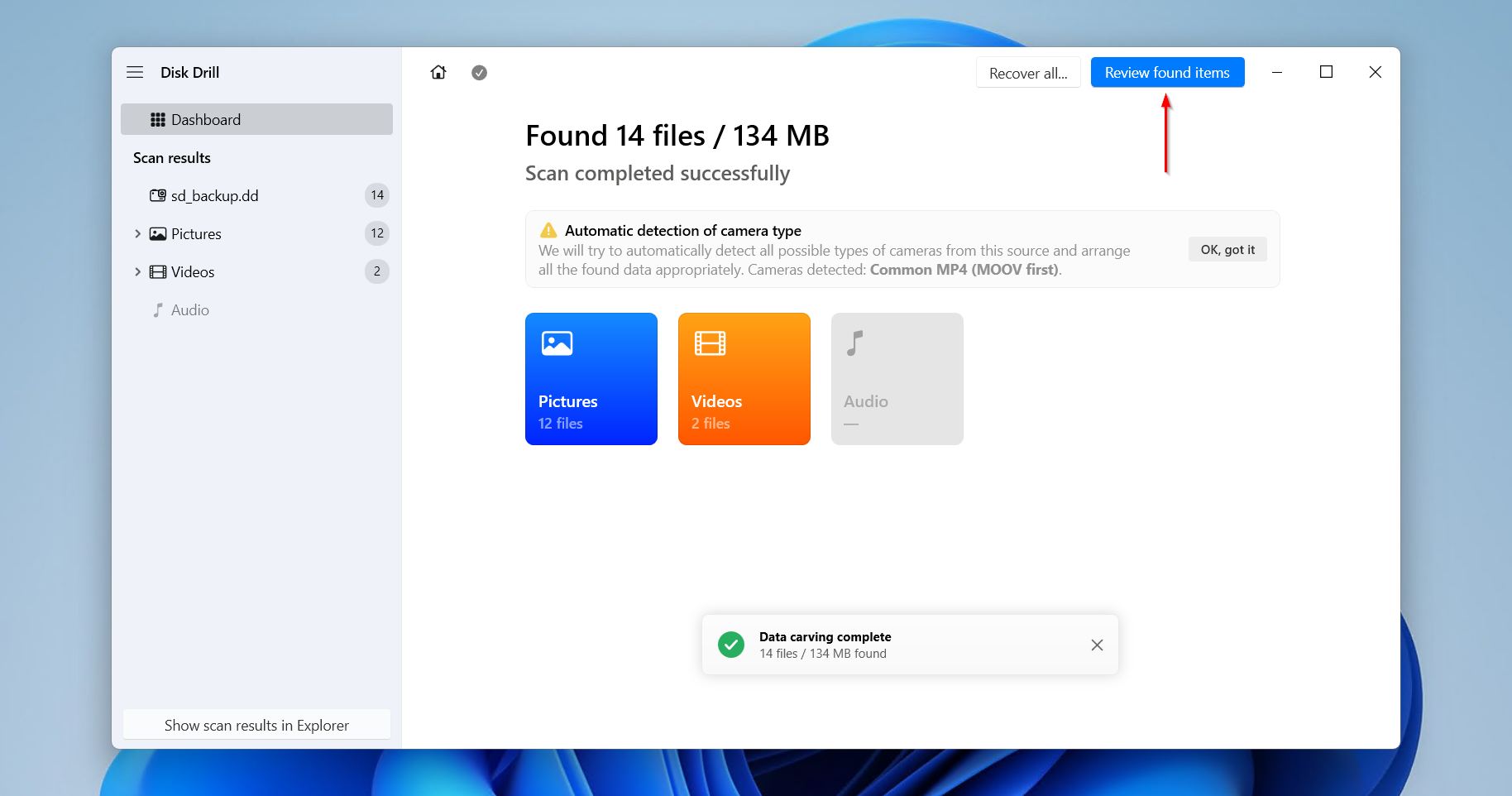Screen dimensions: 1512x796
Task: Click the green success check icon
Action: [x=731, y=645]
